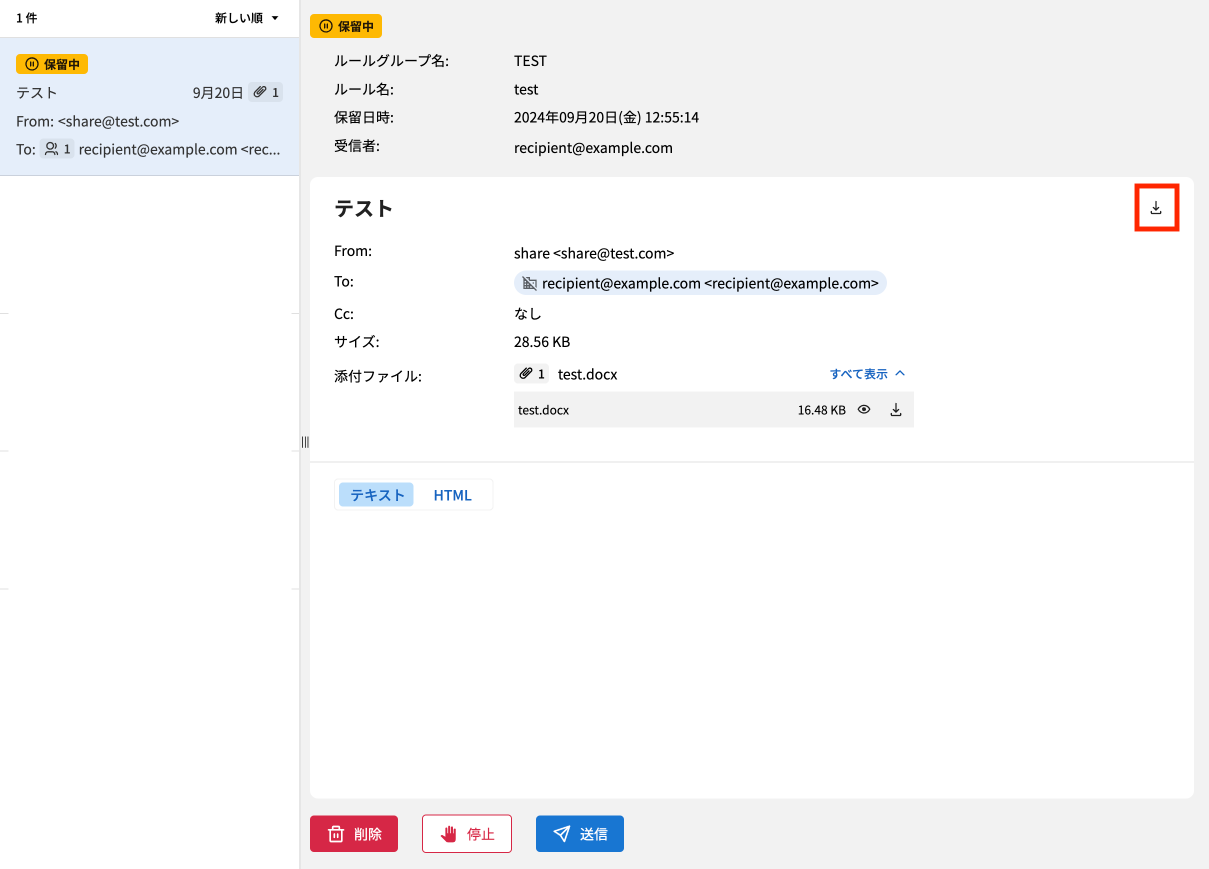Click the 16.48 KB attachment size
Screen dimensions: 1209x869
(x=821, y=409)
